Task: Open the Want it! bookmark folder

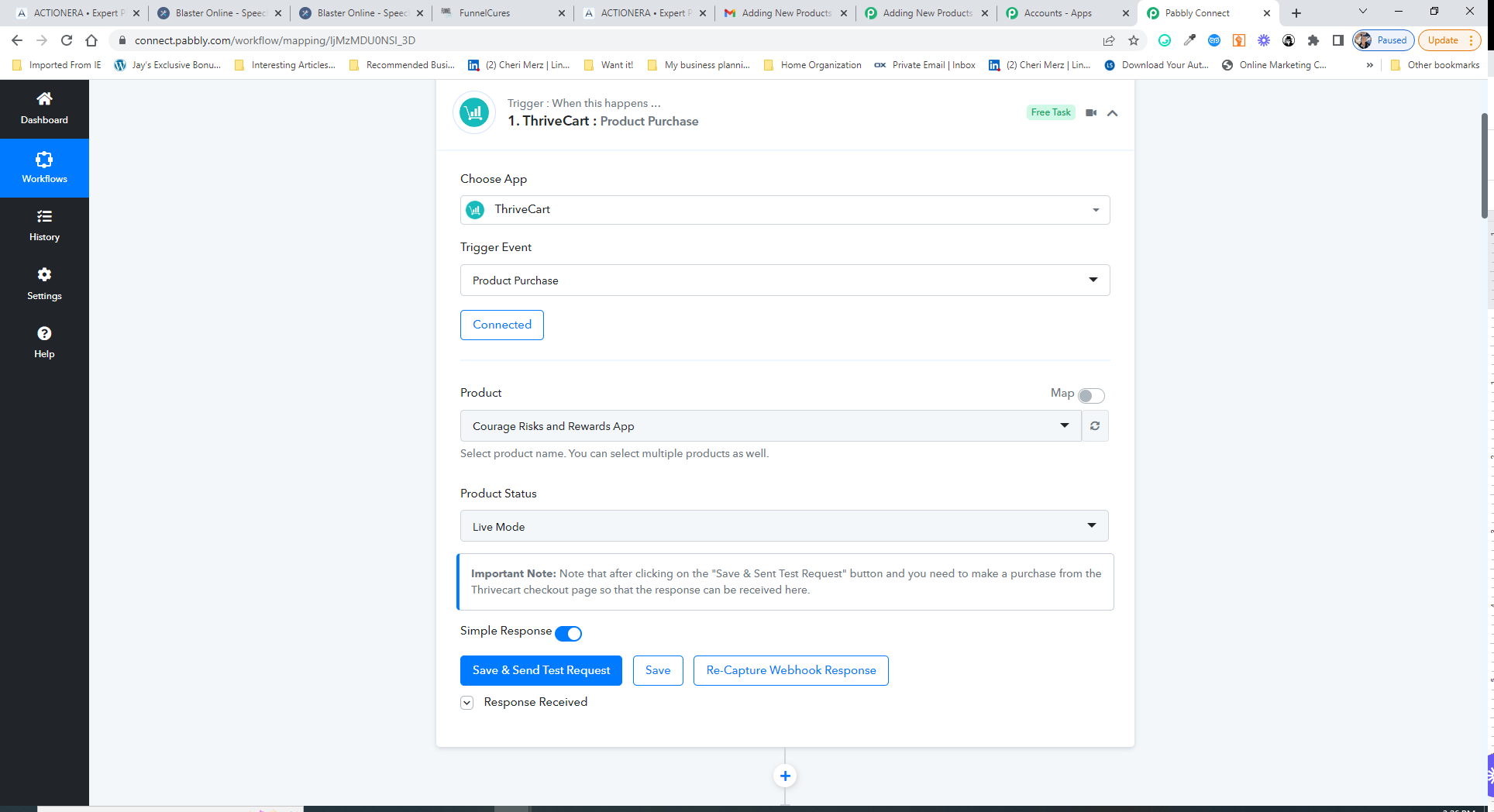Action: [x=609, y=65]
